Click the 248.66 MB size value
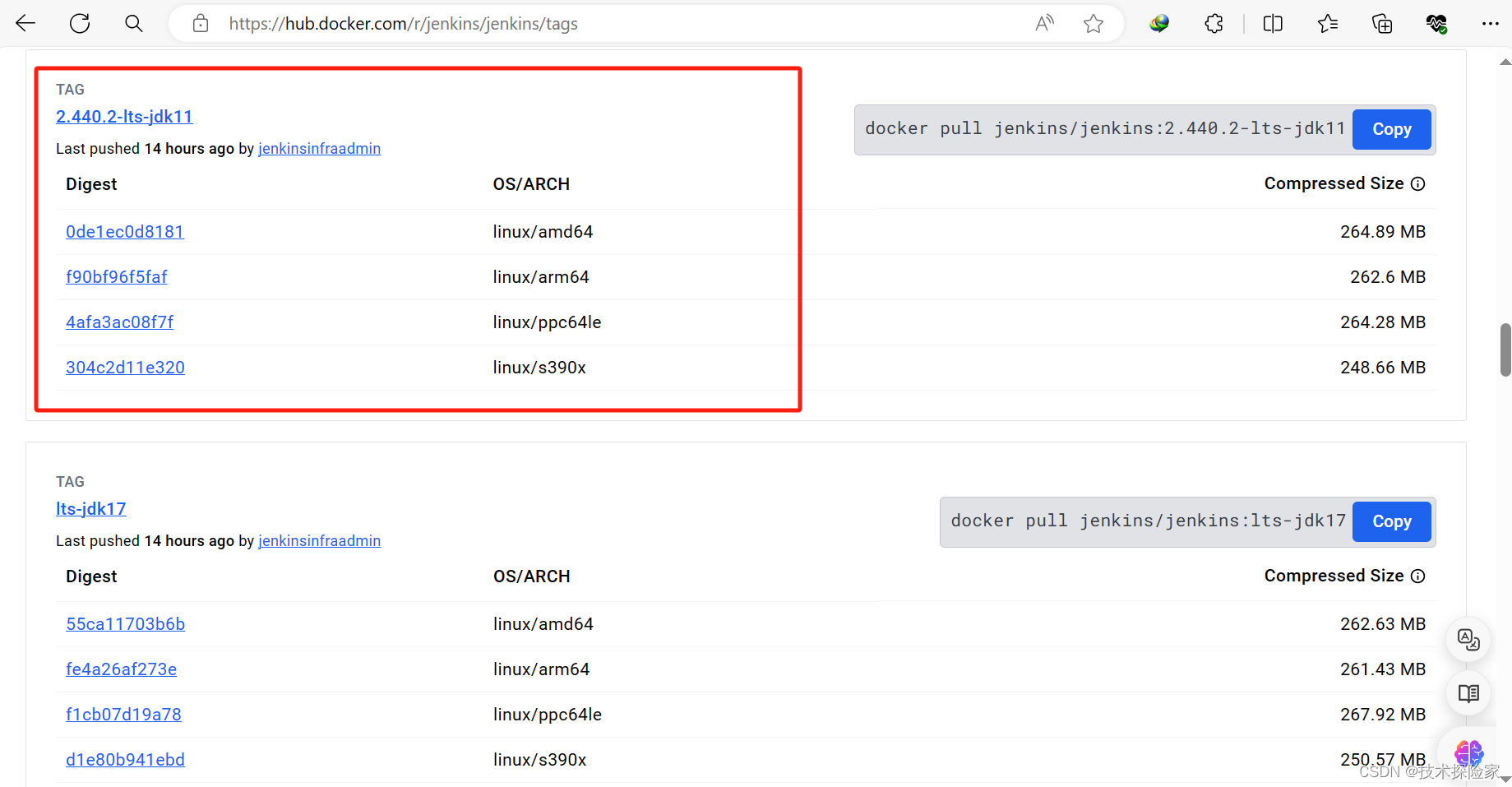 1383,368
